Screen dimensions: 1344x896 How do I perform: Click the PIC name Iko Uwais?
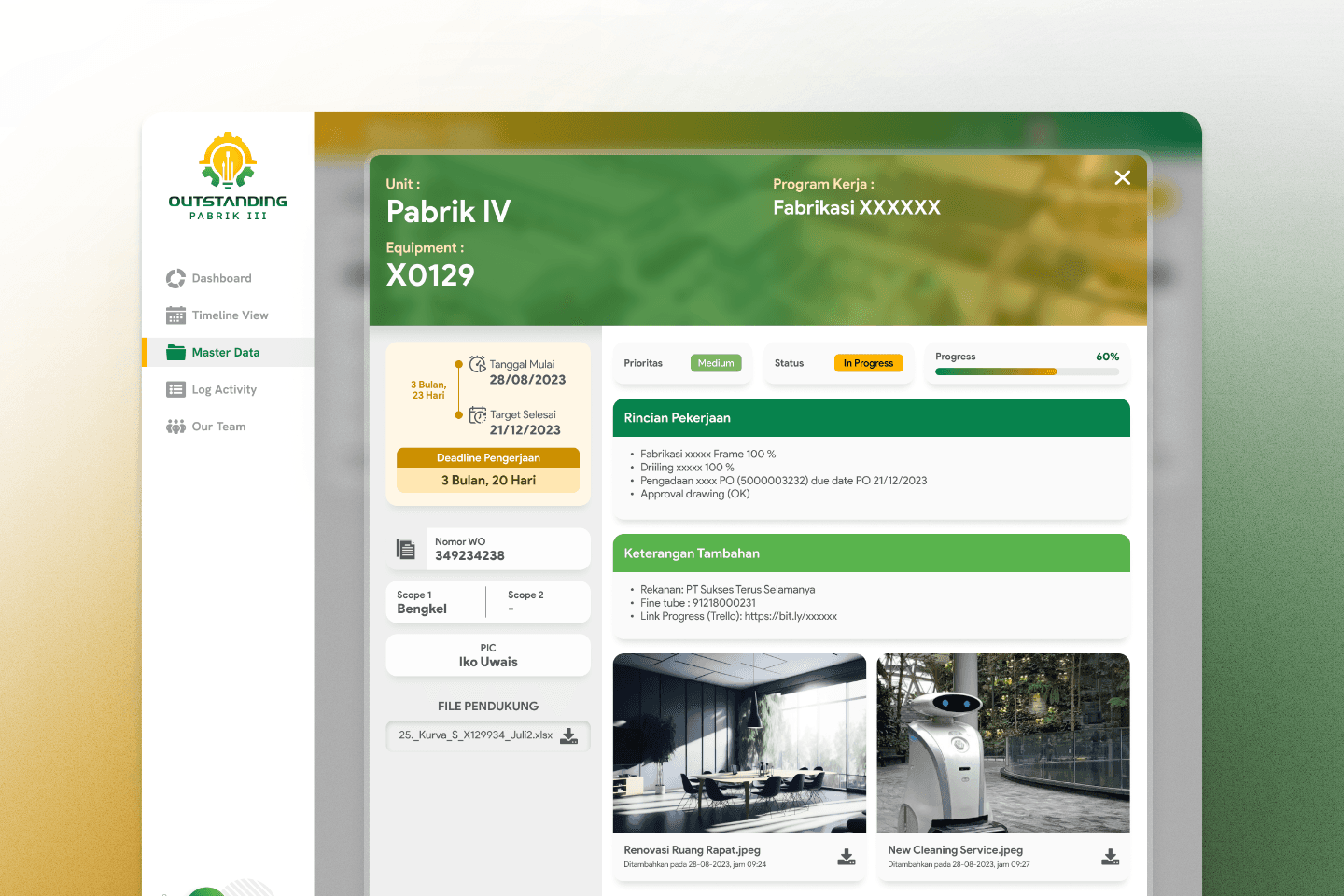(x=488, y=662)
